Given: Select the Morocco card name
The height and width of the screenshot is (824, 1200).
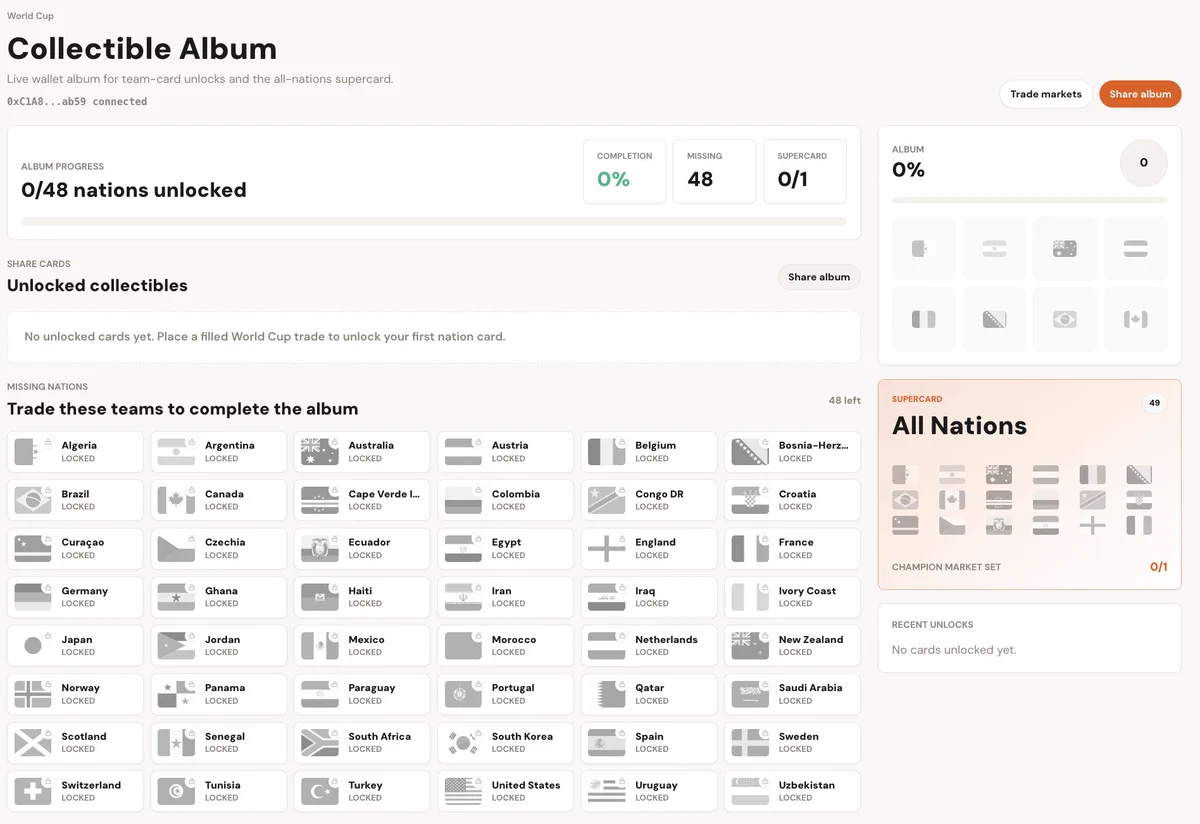Looking at the screenshot, I should [514, 640].
